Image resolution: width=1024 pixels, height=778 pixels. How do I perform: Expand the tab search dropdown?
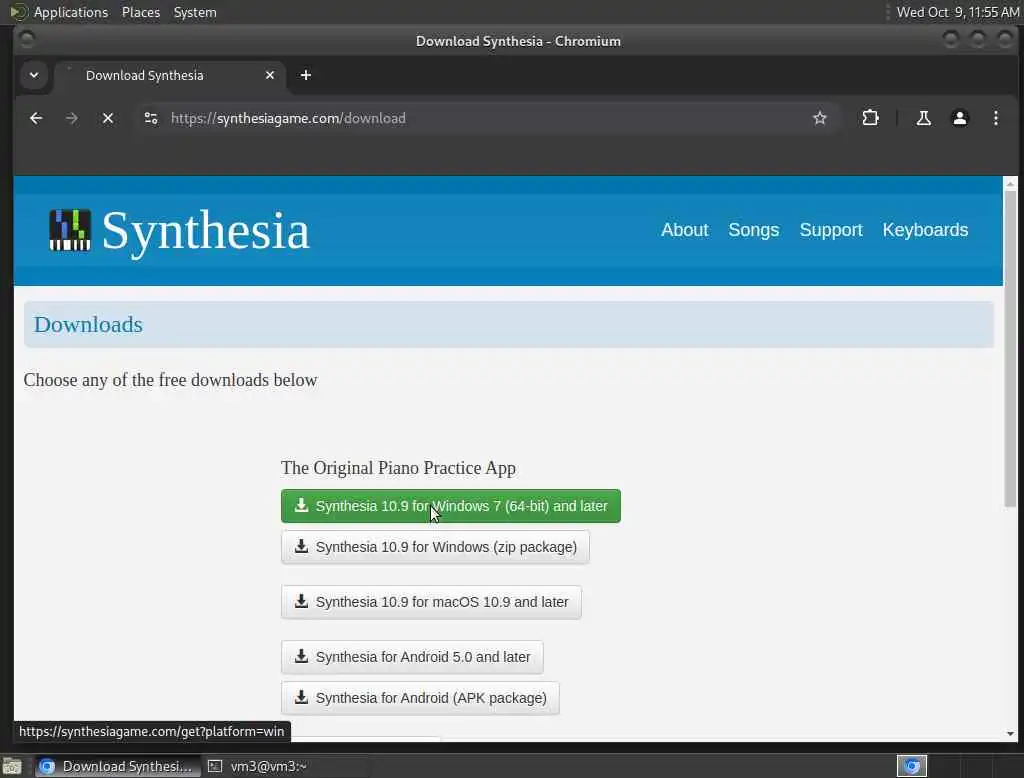tap(34, 75)
